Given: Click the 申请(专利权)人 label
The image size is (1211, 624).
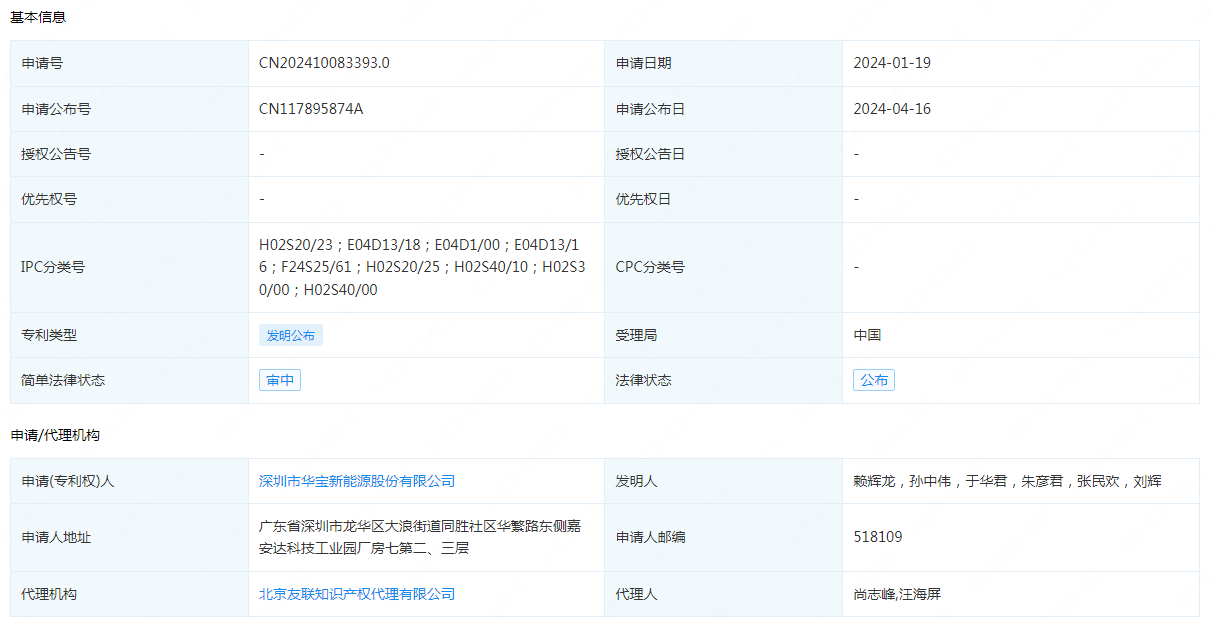Looking at the screenshot, I should click(x=68, y=481).
